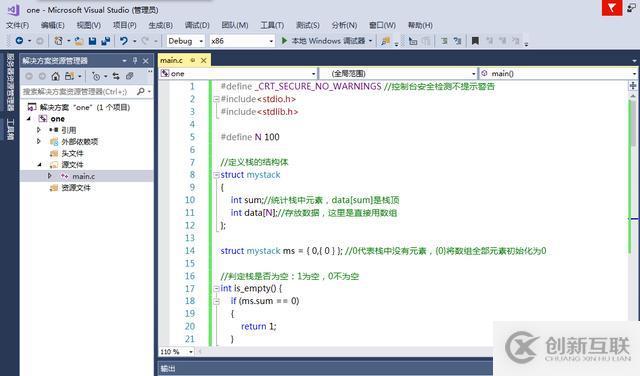Viewport: 640px width, 376px height.
Task: Click the Visual Studio logo in title bar
Action: (13, 9)
